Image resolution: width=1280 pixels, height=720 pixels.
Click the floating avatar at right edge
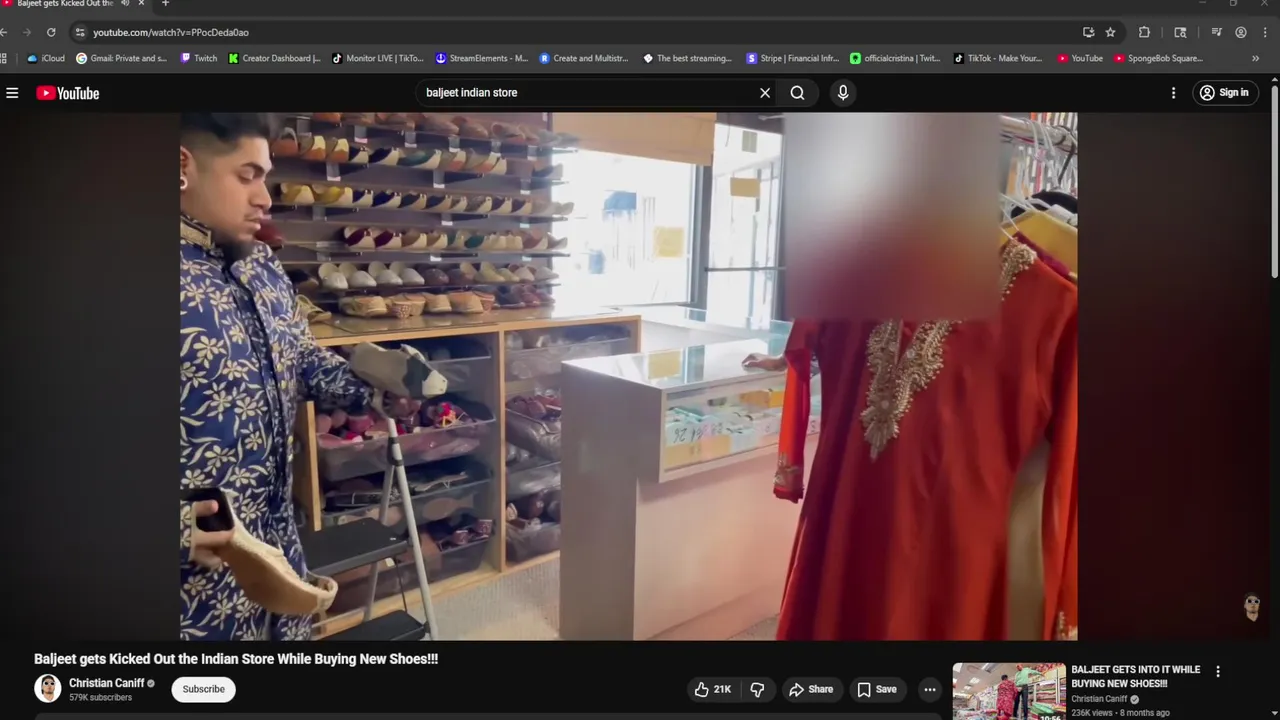point(1252,606)
